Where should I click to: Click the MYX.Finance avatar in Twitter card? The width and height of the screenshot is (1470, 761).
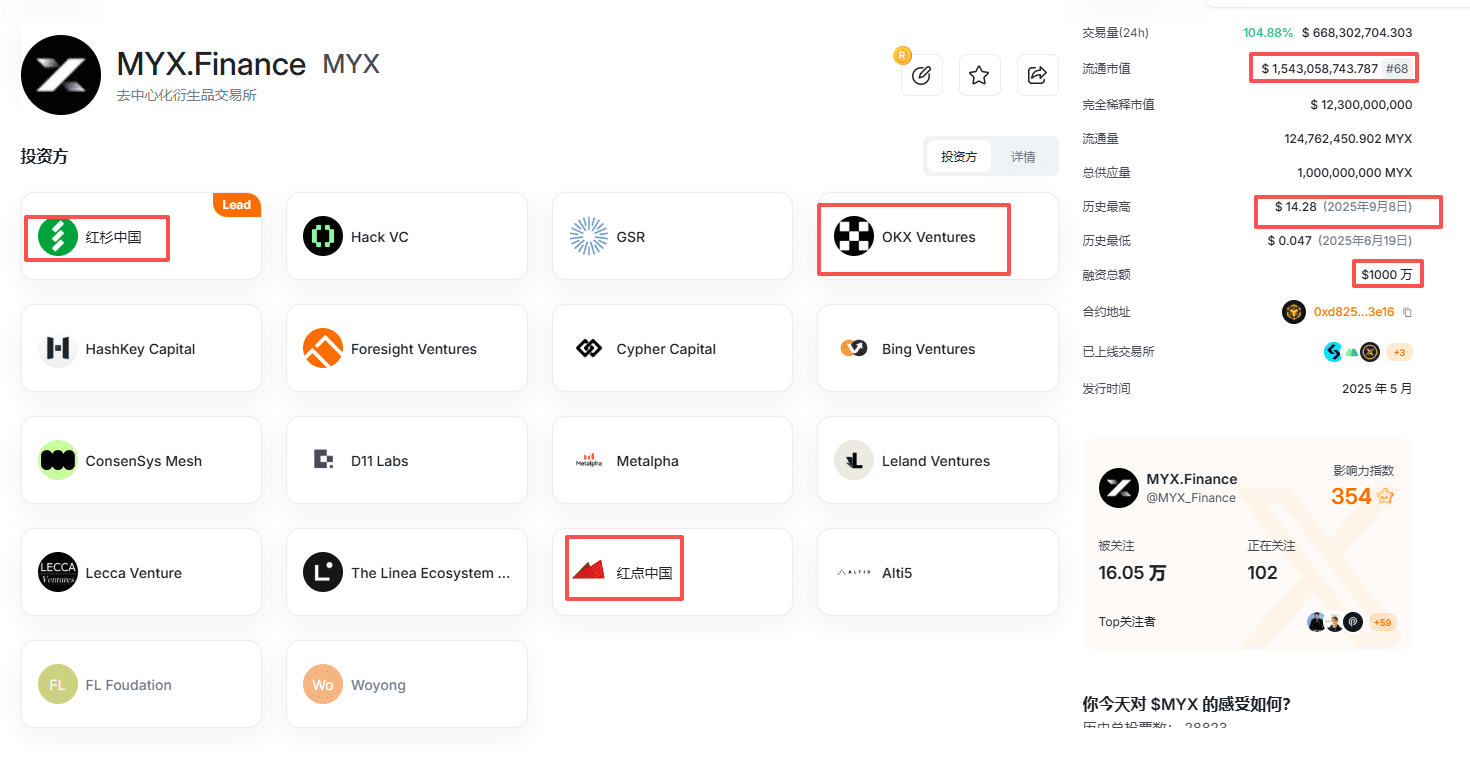tap(1119, 488)
